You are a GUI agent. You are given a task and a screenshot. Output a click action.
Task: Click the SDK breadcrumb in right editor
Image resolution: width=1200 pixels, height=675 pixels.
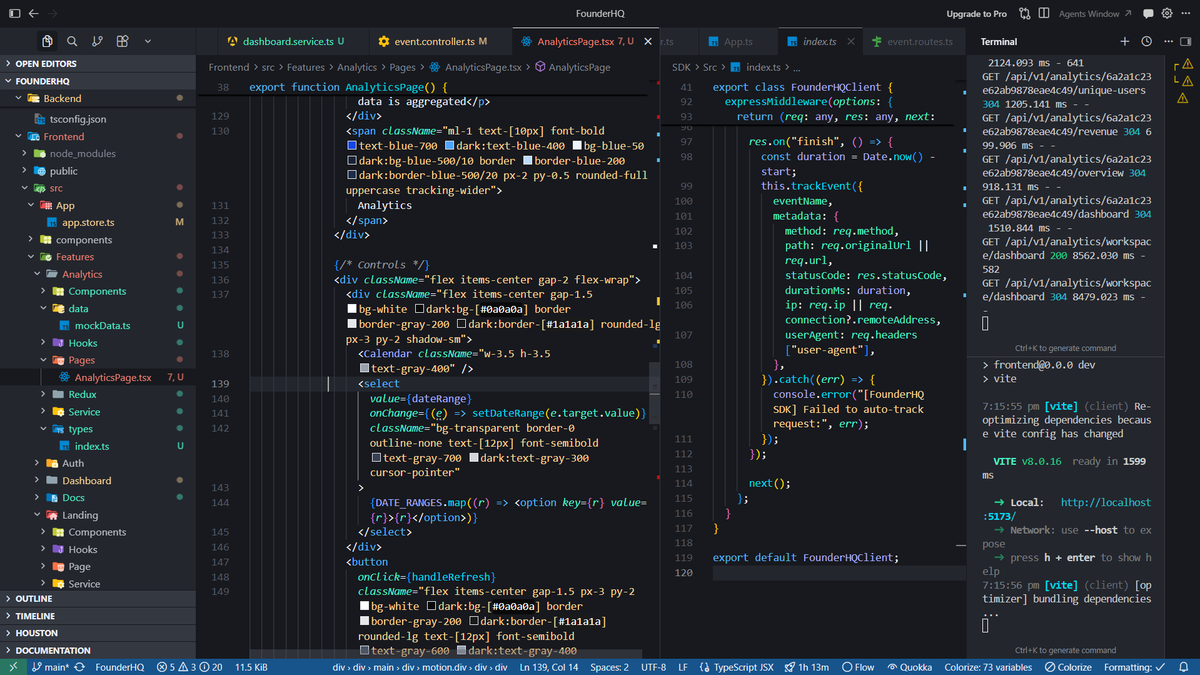coord(681,67)
